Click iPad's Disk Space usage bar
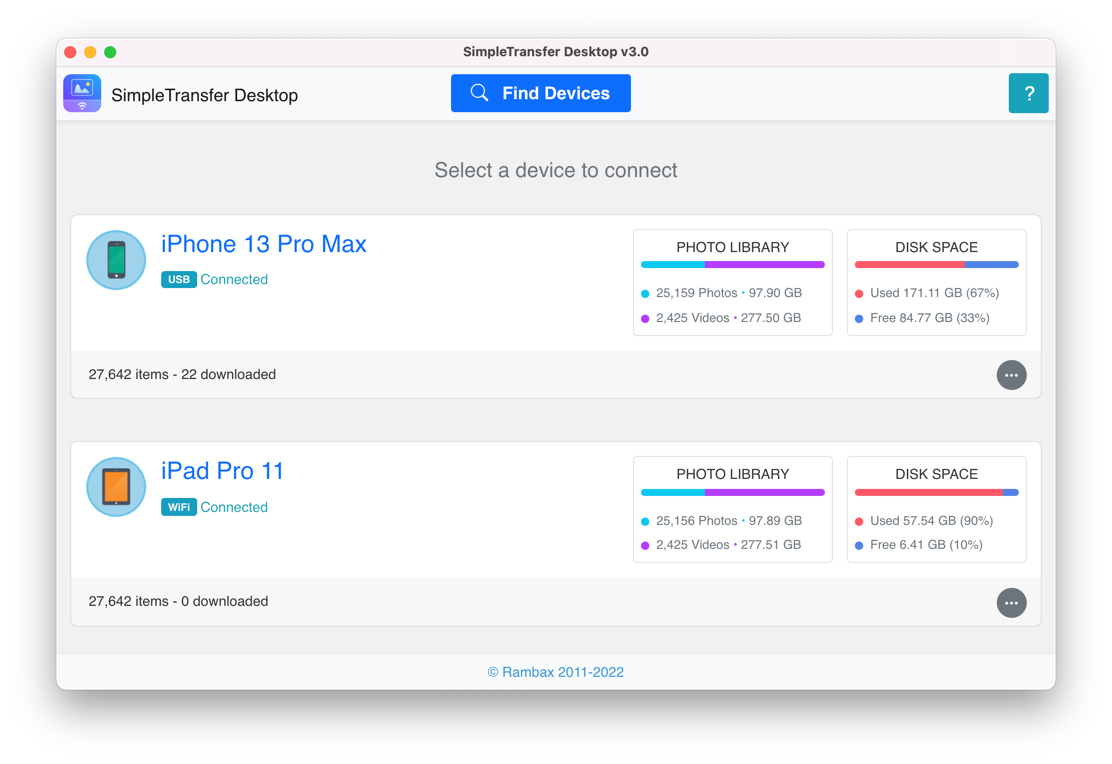Image resolution: width=1112 pixels, height=764 pixels. (936, 492)
